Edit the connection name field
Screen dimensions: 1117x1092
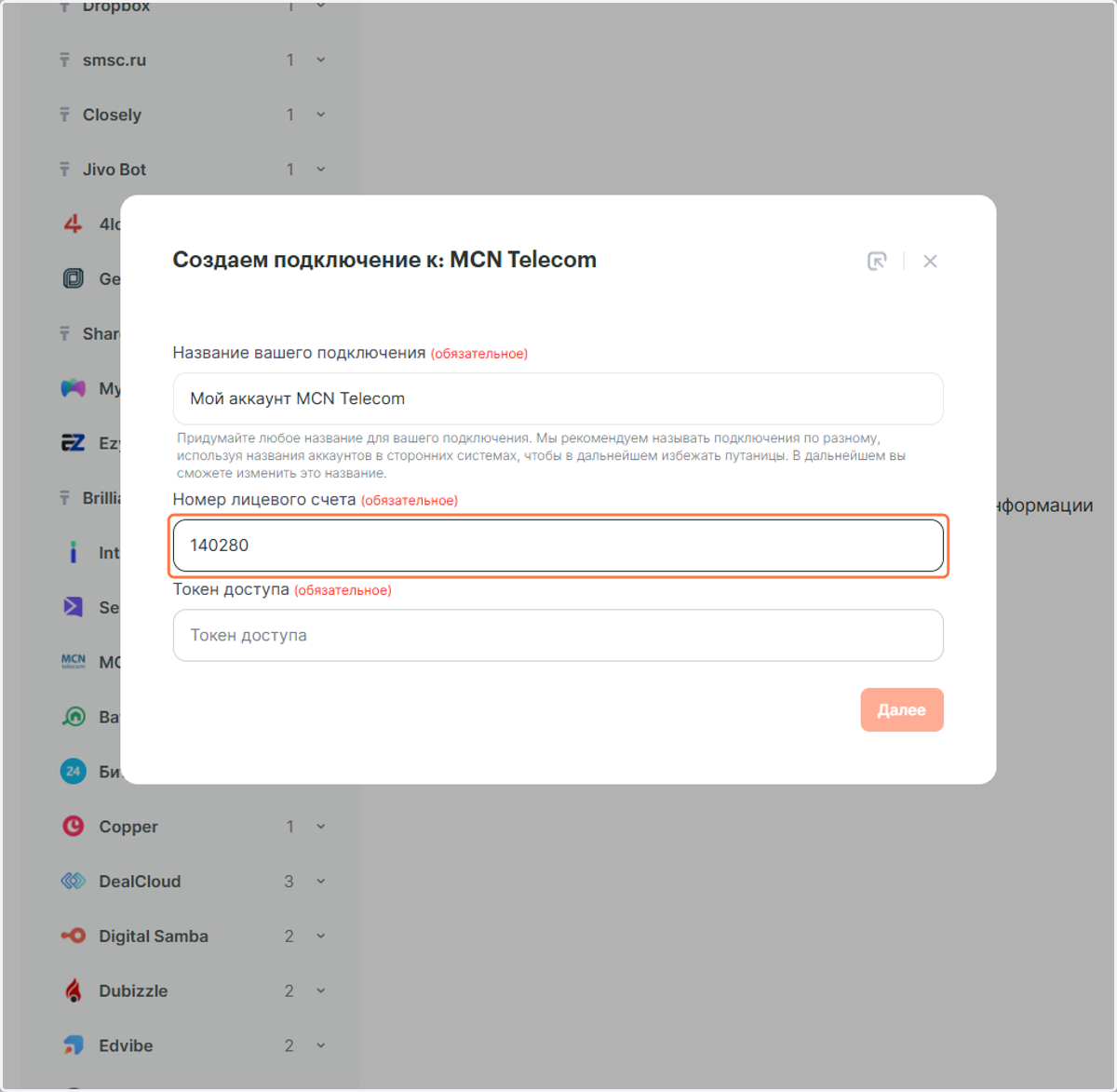click(x=558, y=398)
